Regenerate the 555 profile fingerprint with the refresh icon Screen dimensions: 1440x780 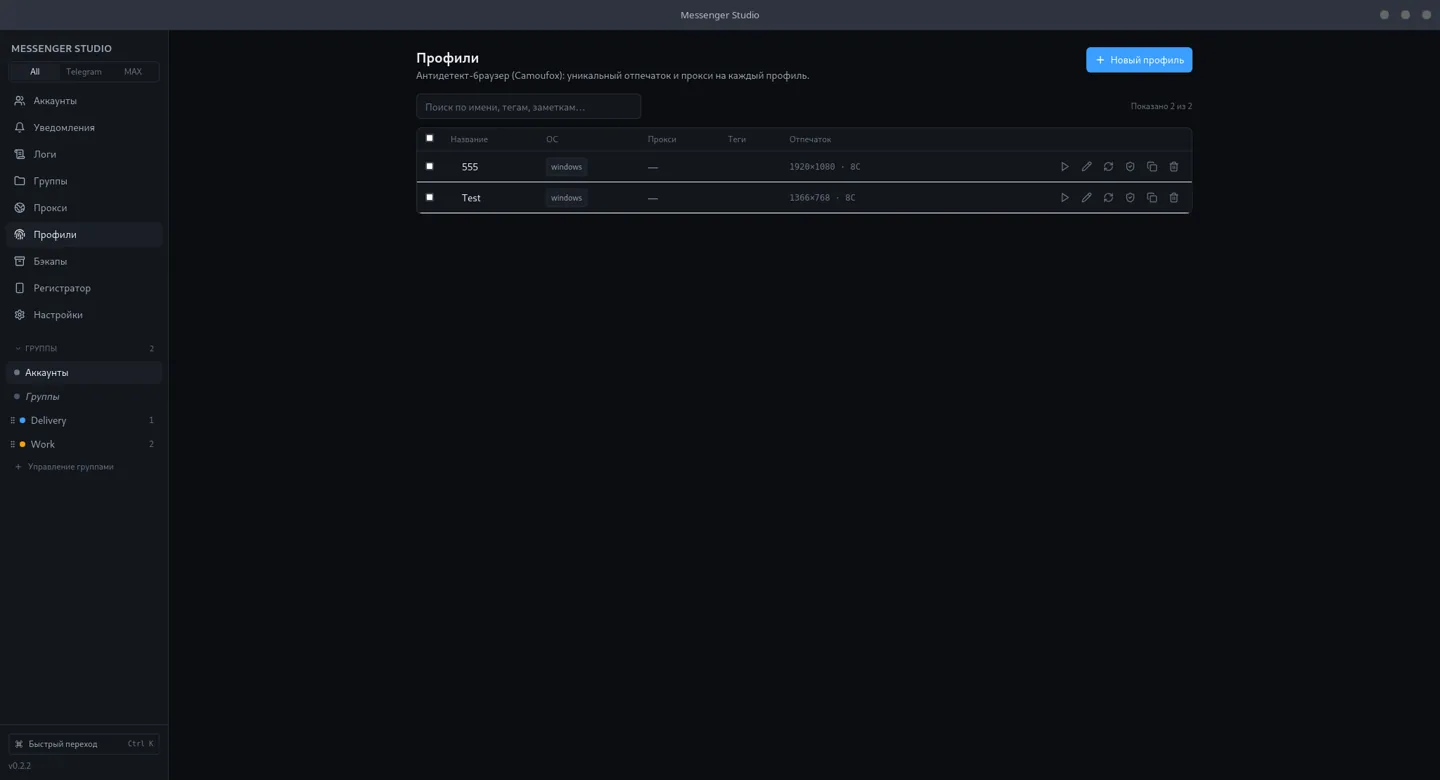[1108, 167]
